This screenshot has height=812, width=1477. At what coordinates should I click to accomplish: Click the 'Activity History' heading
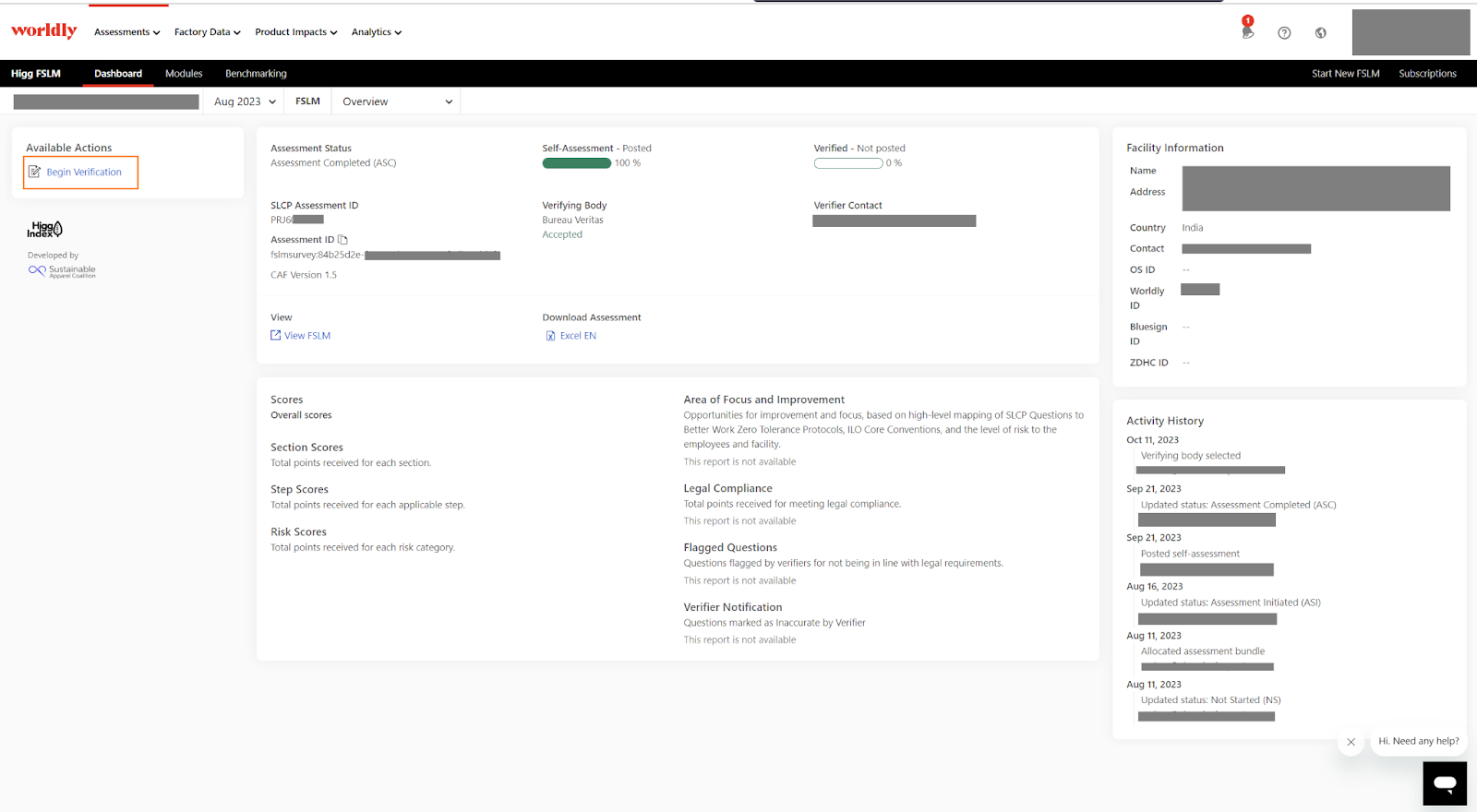coord(1165,421)
